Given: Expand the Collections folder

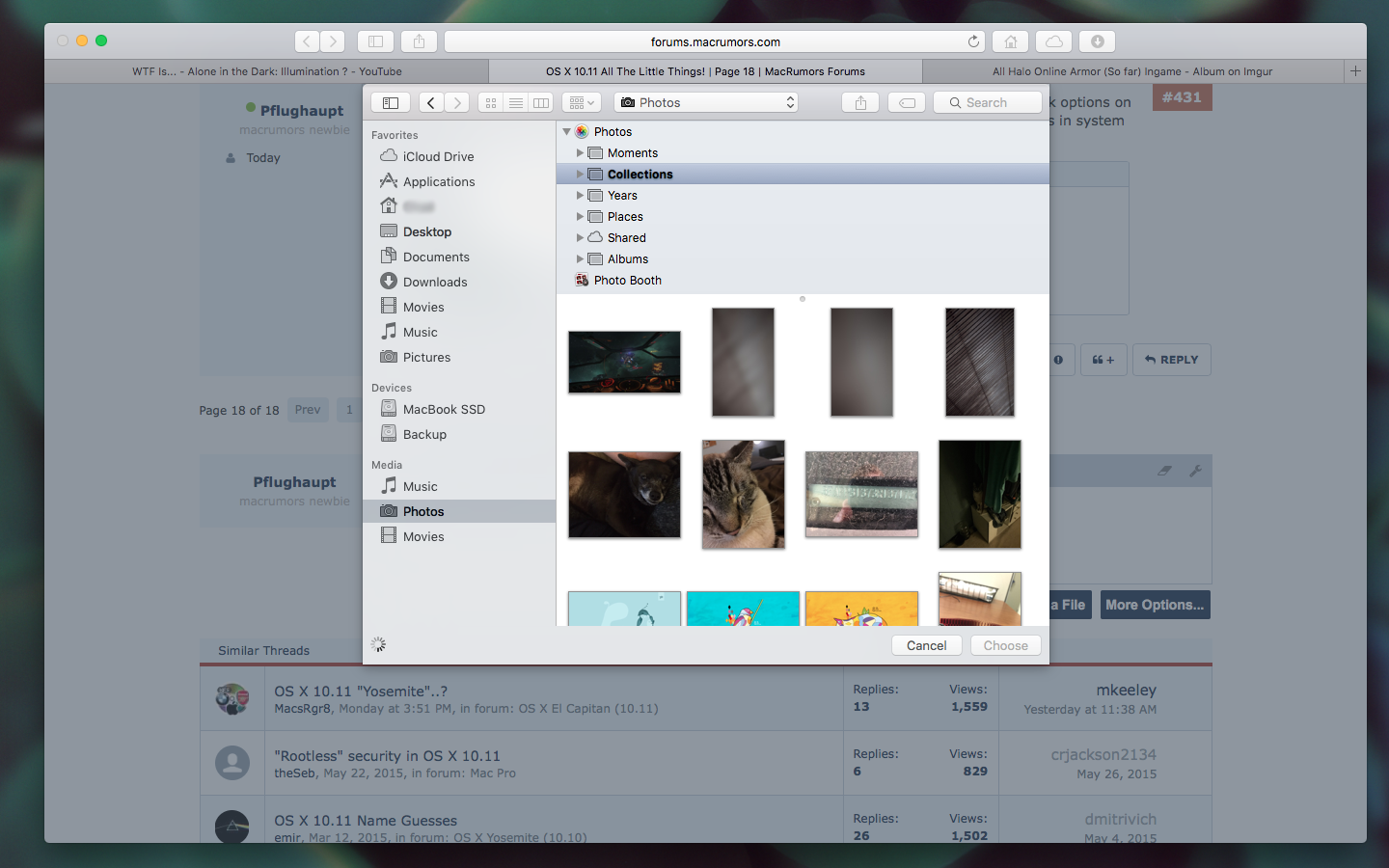Looking at the screenshot, I should [x=580, y=175].
